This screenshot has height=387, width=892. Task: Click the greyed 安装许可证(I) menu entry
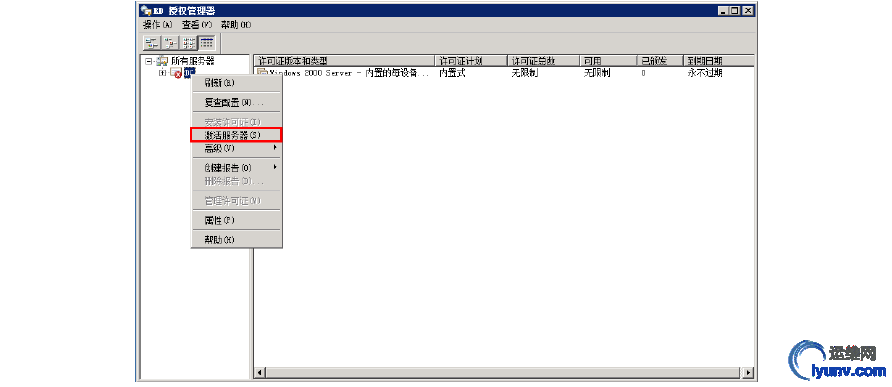coord(237,122)
